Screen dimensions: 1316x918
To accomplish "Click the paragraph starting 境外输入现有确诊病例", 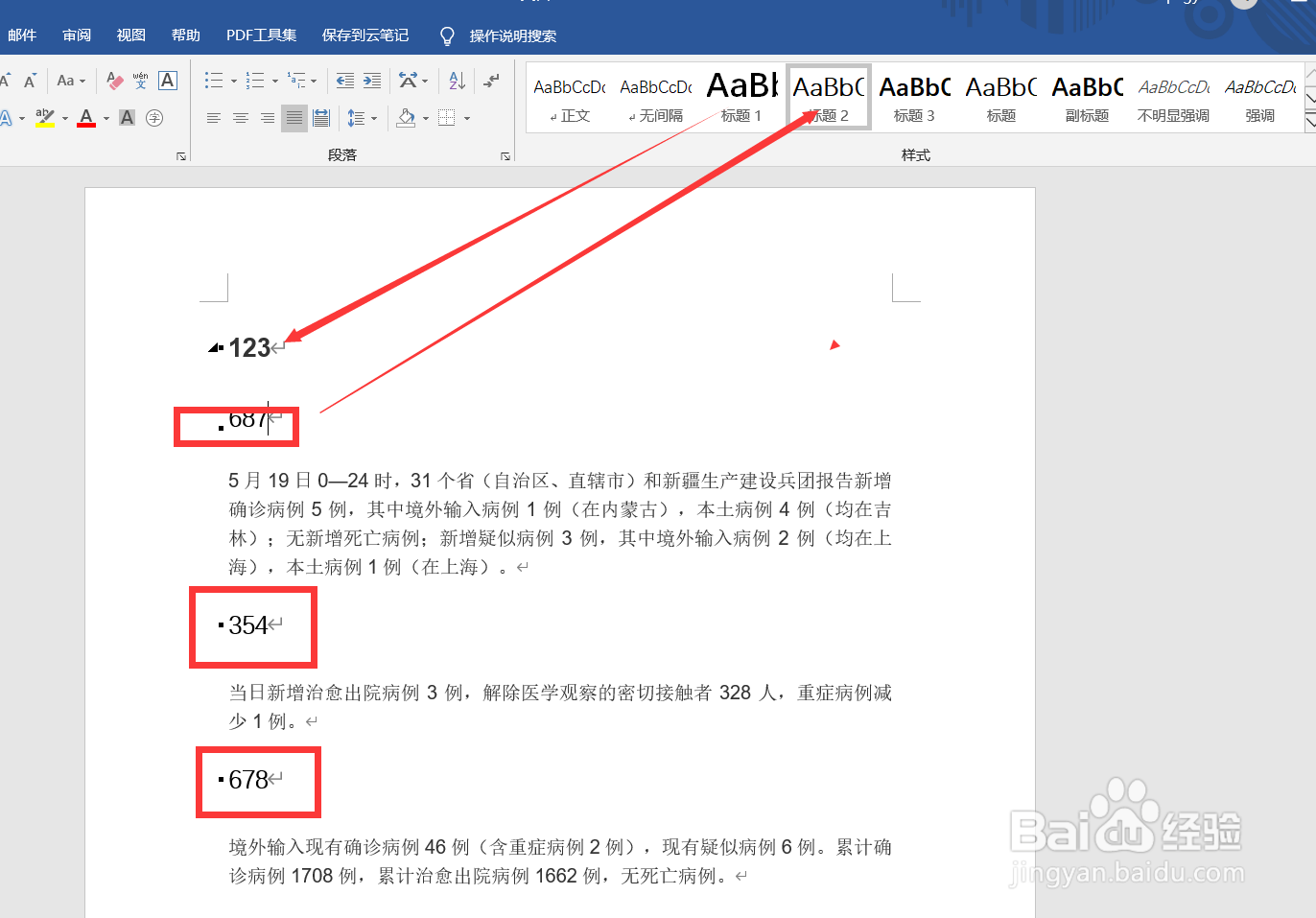I will pos(560,861).
